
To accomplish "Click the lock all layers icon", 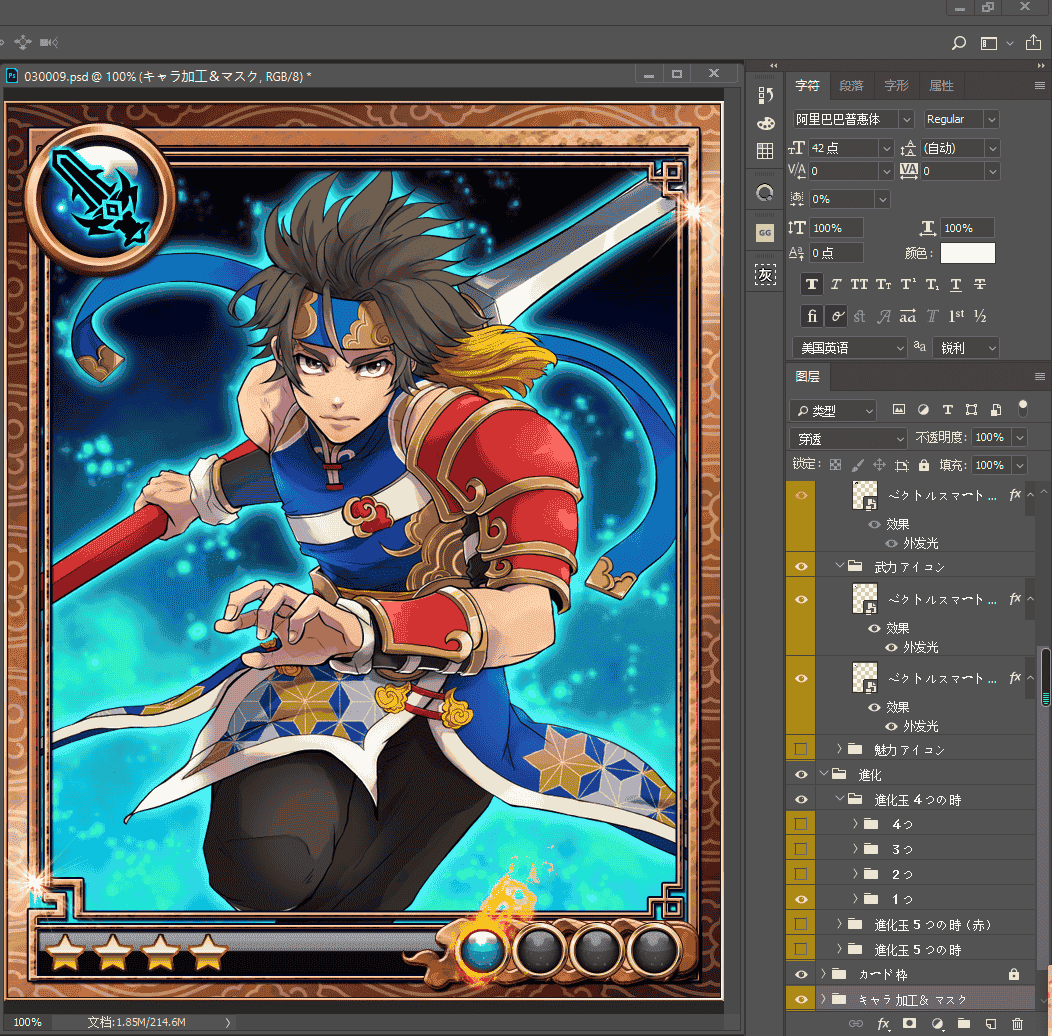I will point(924,465).
